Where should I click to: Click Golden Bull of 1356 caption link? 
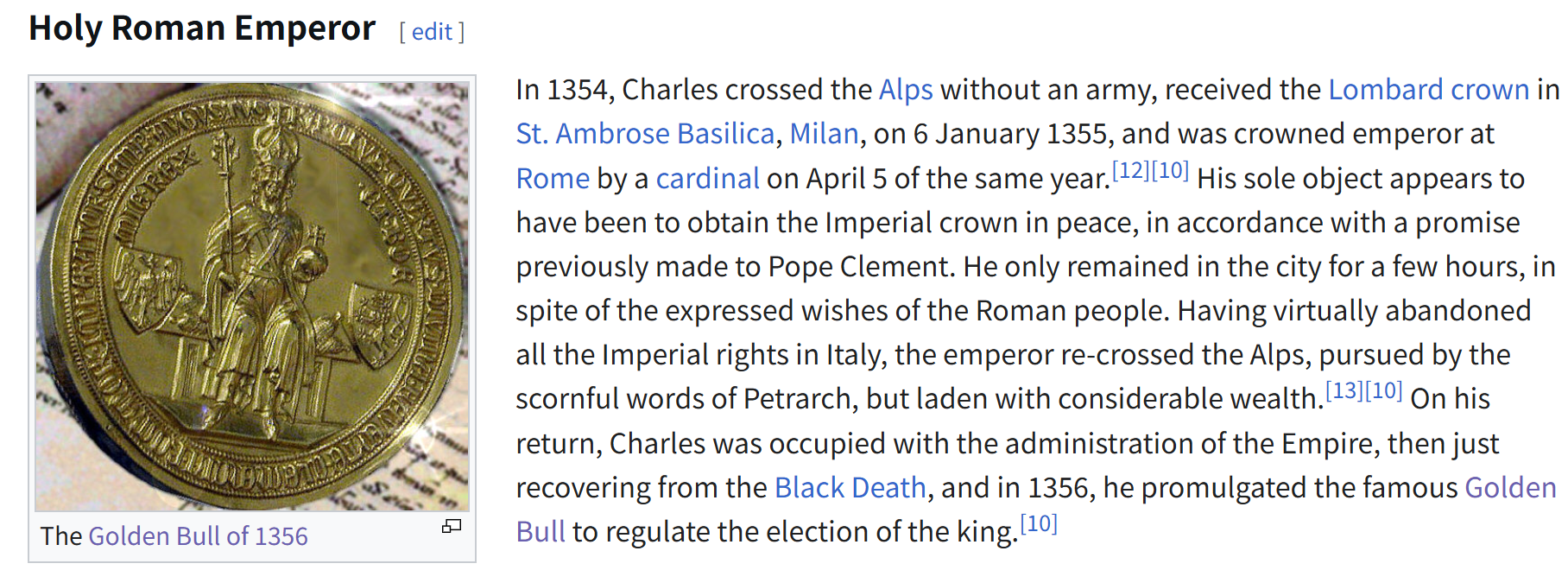point(198,536)
